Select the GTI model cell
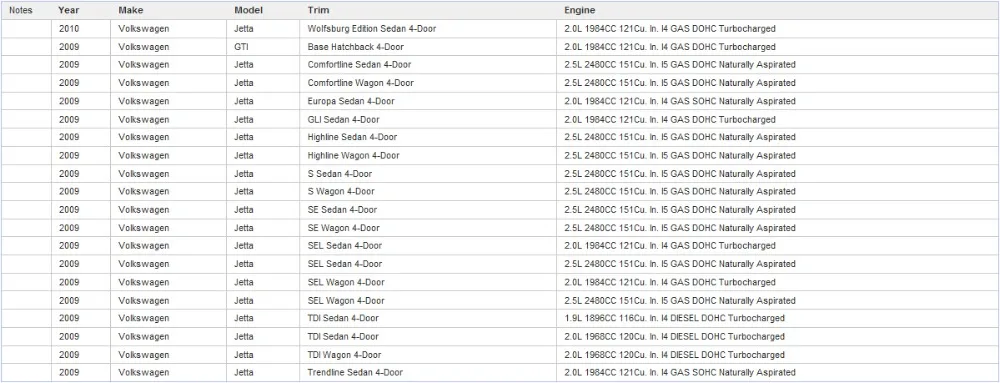1000x383 pixels. point(241,47)
